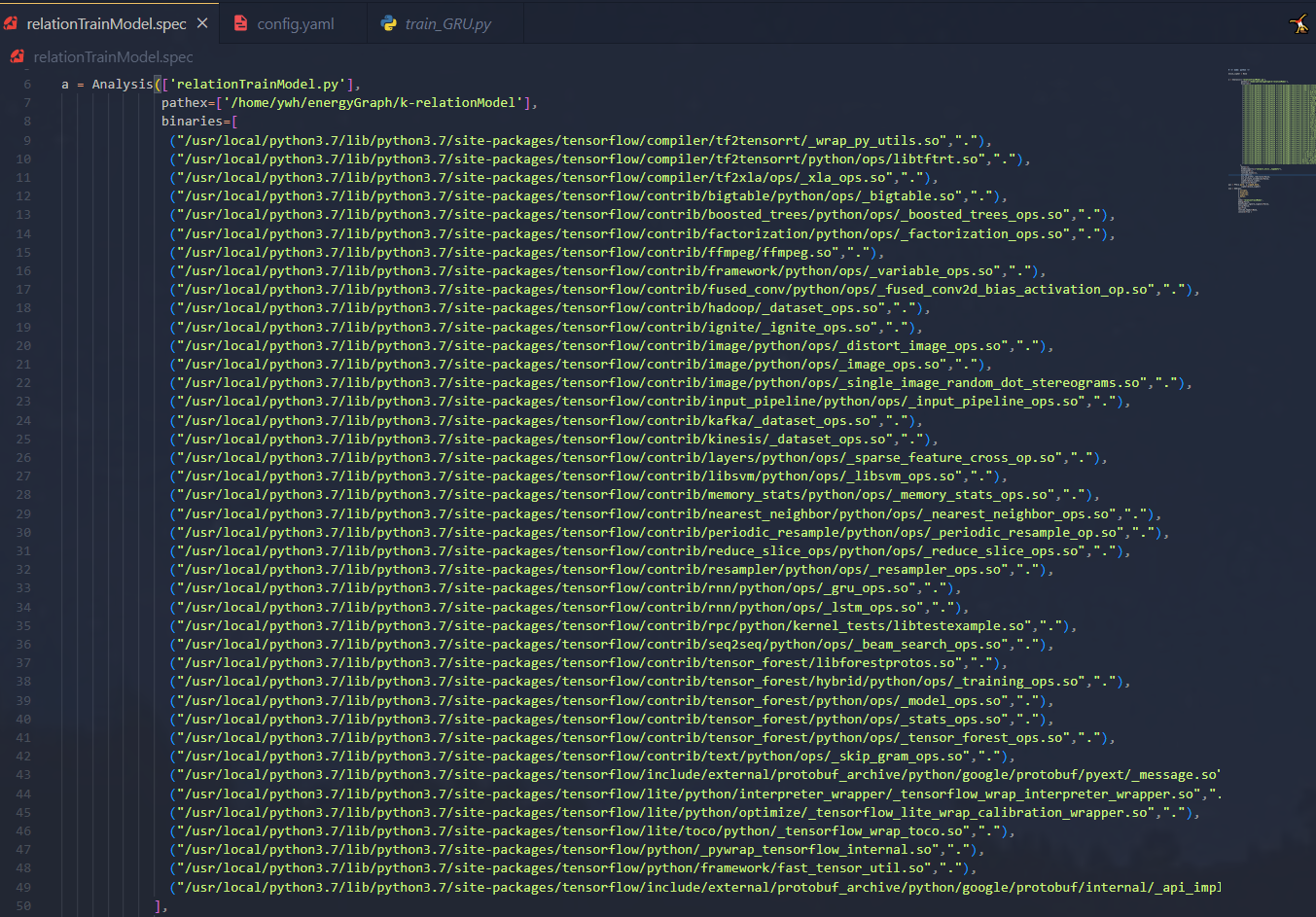The height and width of the screenshot is (917, 1316).
Task: Click '_input_pipeline_ops.so' on line 23
Action: pos(995,402)
